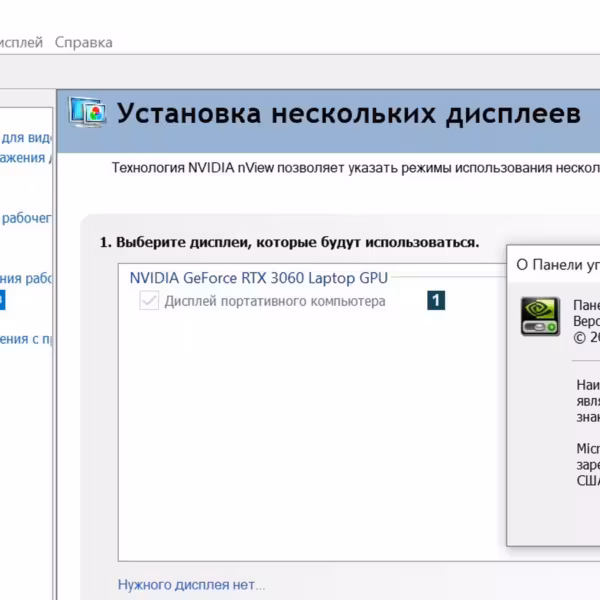Viewport: 600px width, 600px height.
Task: Select NVIDIA GeForce RTX 3060 Laptop GPU text
Action: [x=259, y=278]
